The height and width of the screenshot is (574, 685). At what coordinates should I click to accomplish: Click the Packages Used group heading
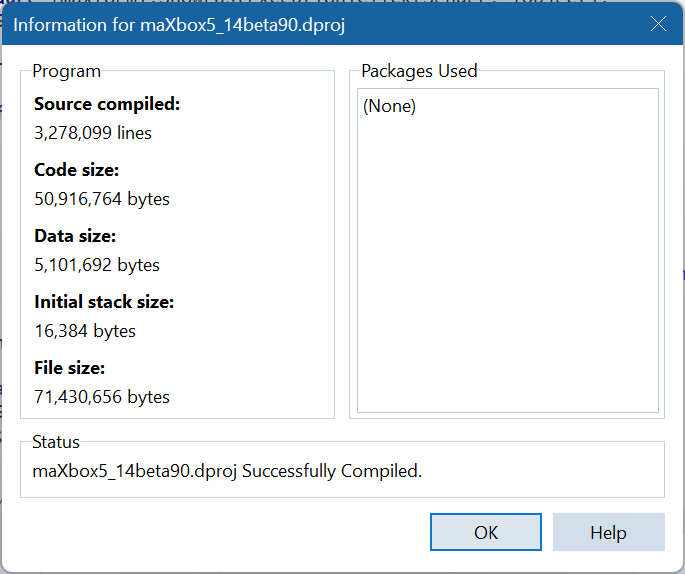click(419, 71)
